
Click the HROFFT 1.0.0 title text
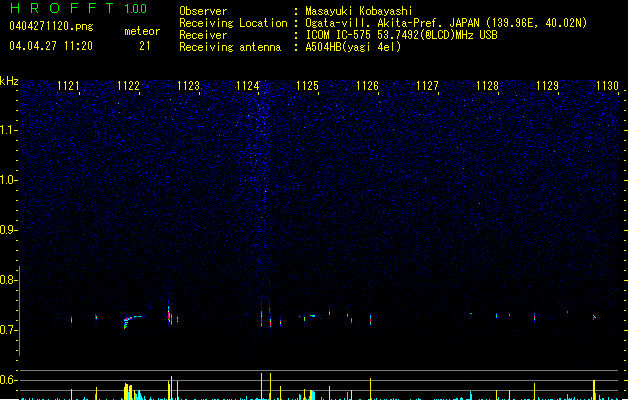coord(79,8)
